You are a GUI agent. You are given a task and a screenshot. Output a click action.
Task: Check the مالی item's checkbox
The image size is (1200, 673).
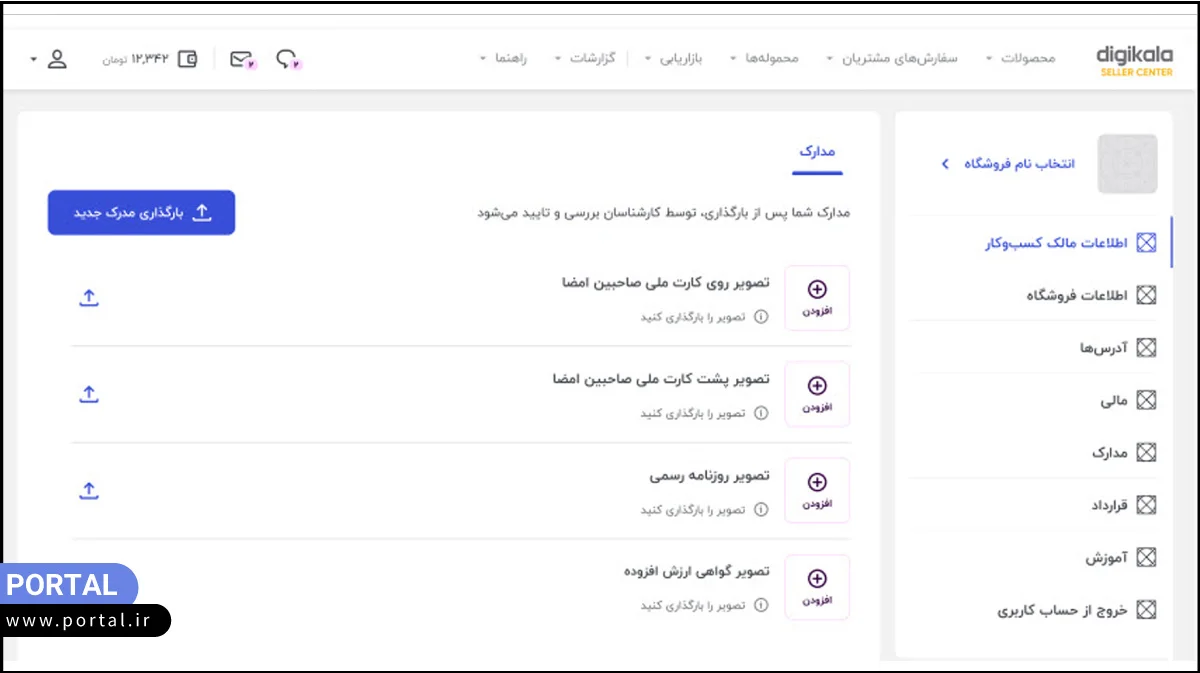pyautogui.click(x=1145, y=399)
